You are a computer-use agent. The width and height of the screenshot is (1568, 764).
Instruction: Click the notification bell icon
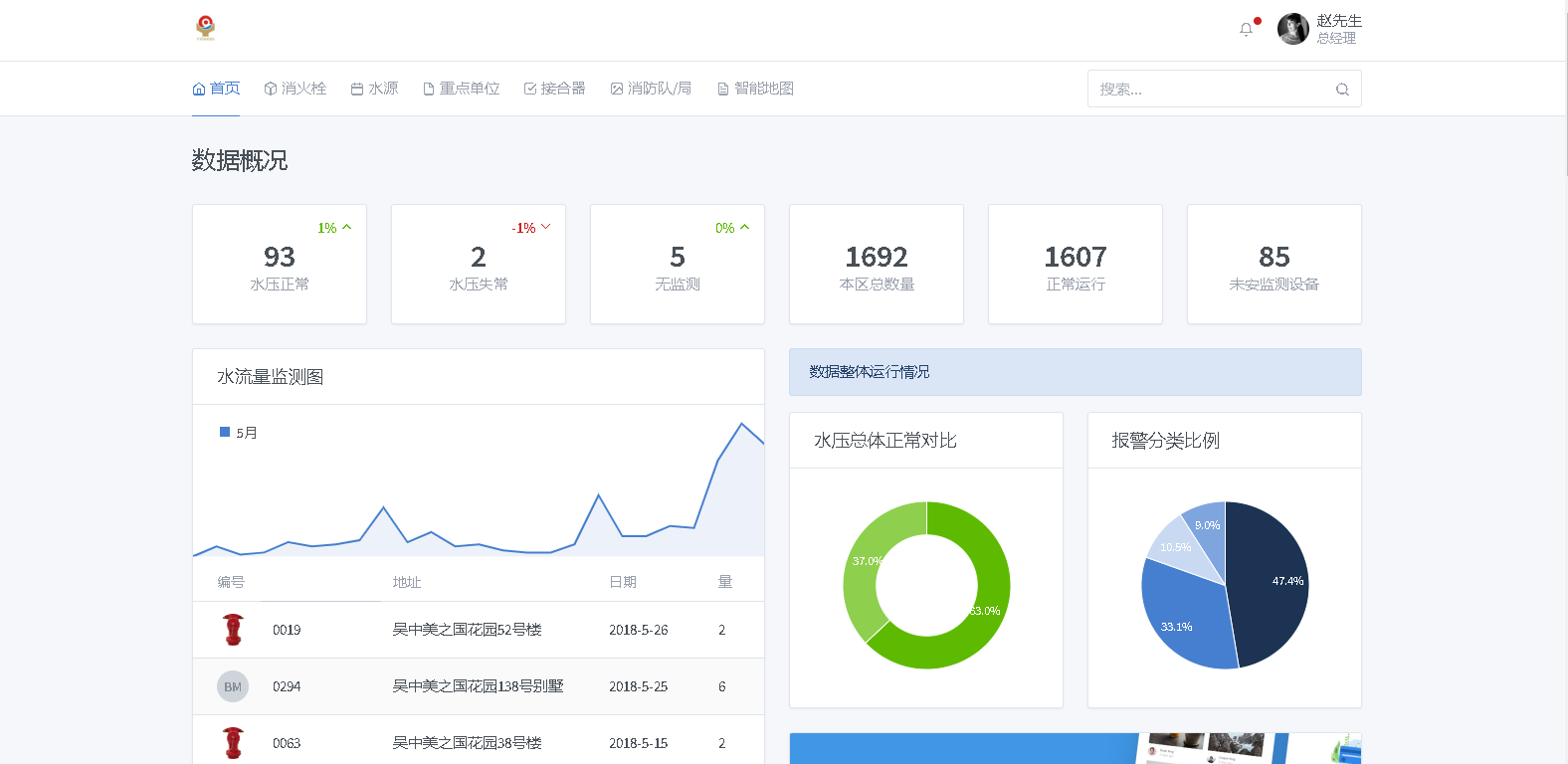tap(1246, 30)
